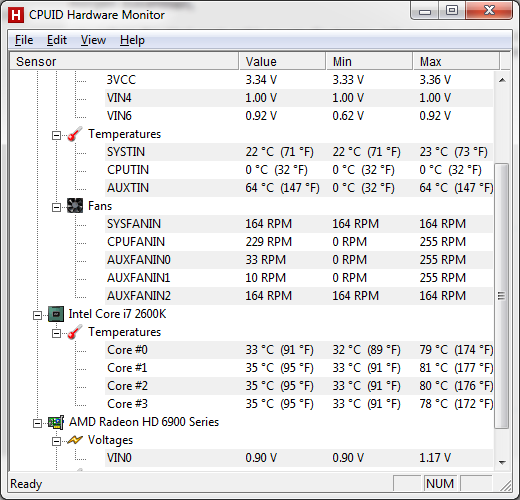Collapse the Fans group
520x500 pixels.
point(56,207)
